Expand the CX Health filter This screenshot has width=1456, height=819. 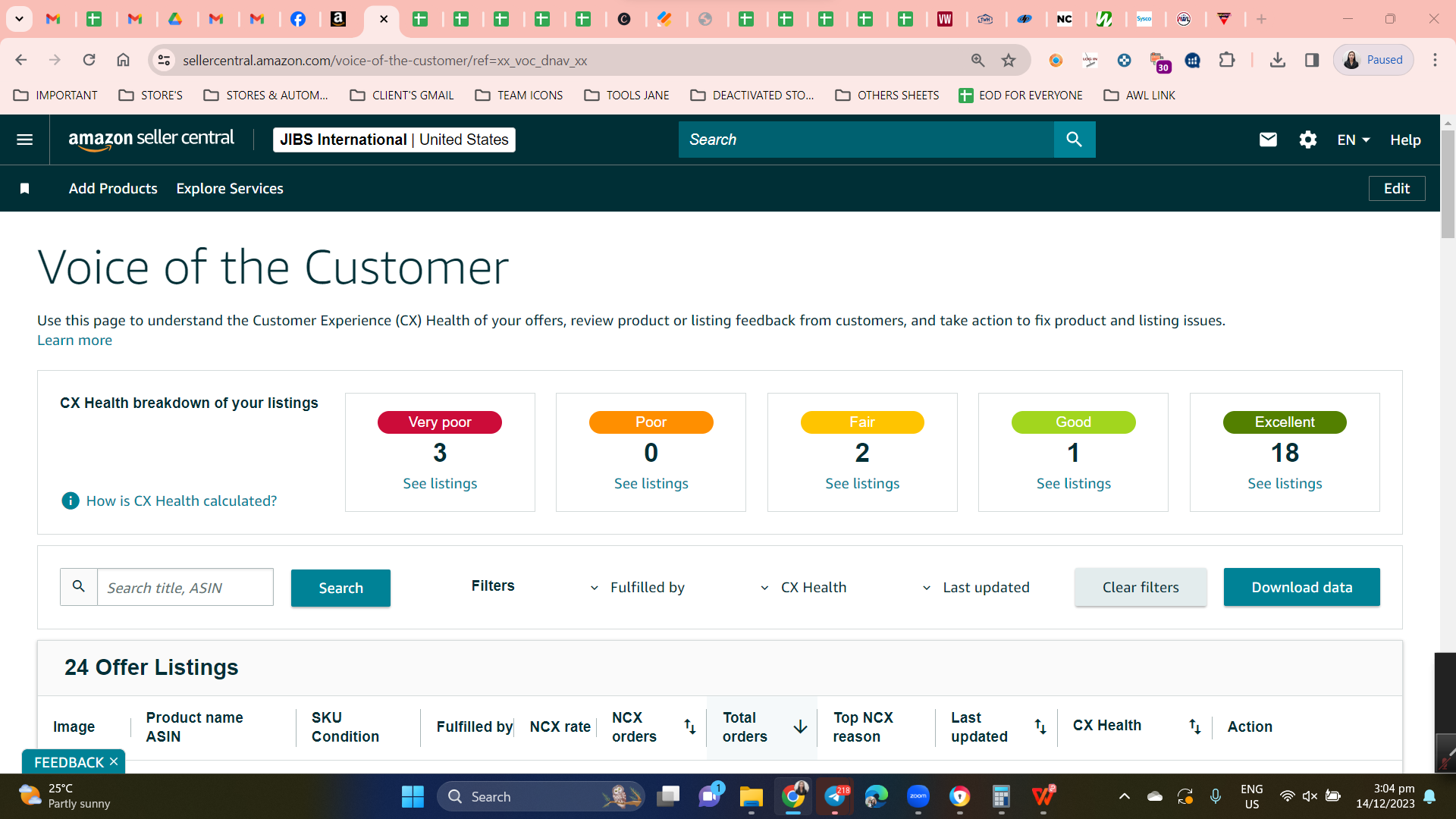pyautogui.click(x=804, y=588)
